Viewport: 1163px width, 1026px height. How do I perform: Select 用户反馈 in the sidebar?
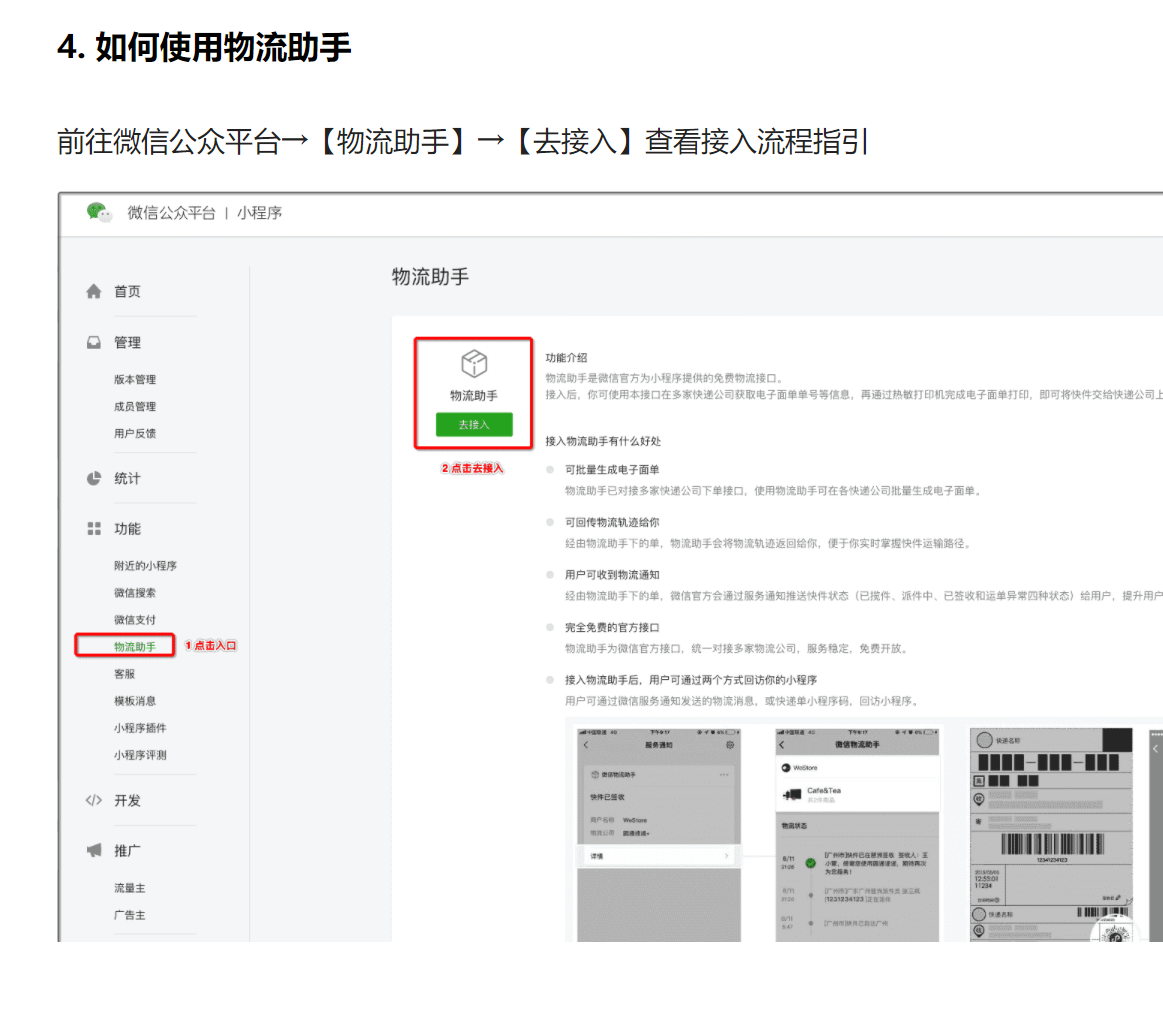(135, 433)
